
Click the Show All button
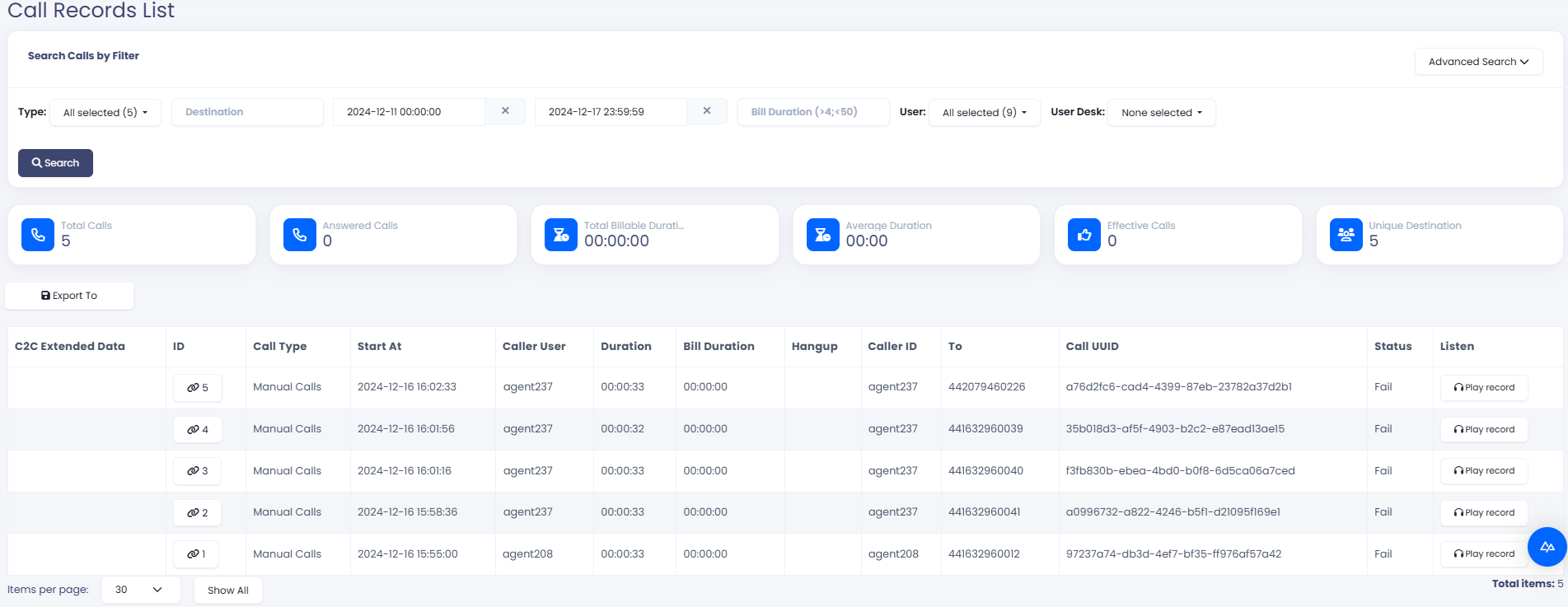pos(228,591)
